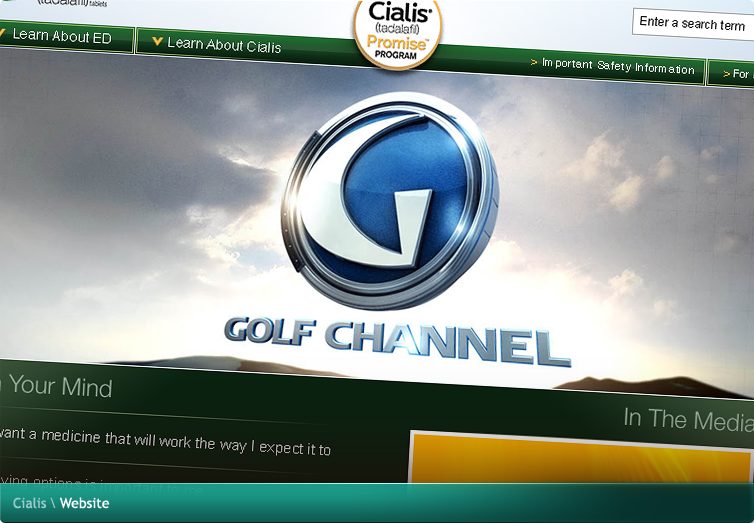
Task: Click the Cialis Promise Program badge
Action: (x=397, y=34)
